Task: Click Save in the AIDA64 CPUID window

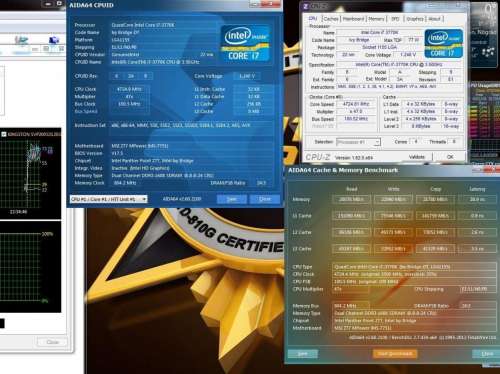Action: point(232,199)
